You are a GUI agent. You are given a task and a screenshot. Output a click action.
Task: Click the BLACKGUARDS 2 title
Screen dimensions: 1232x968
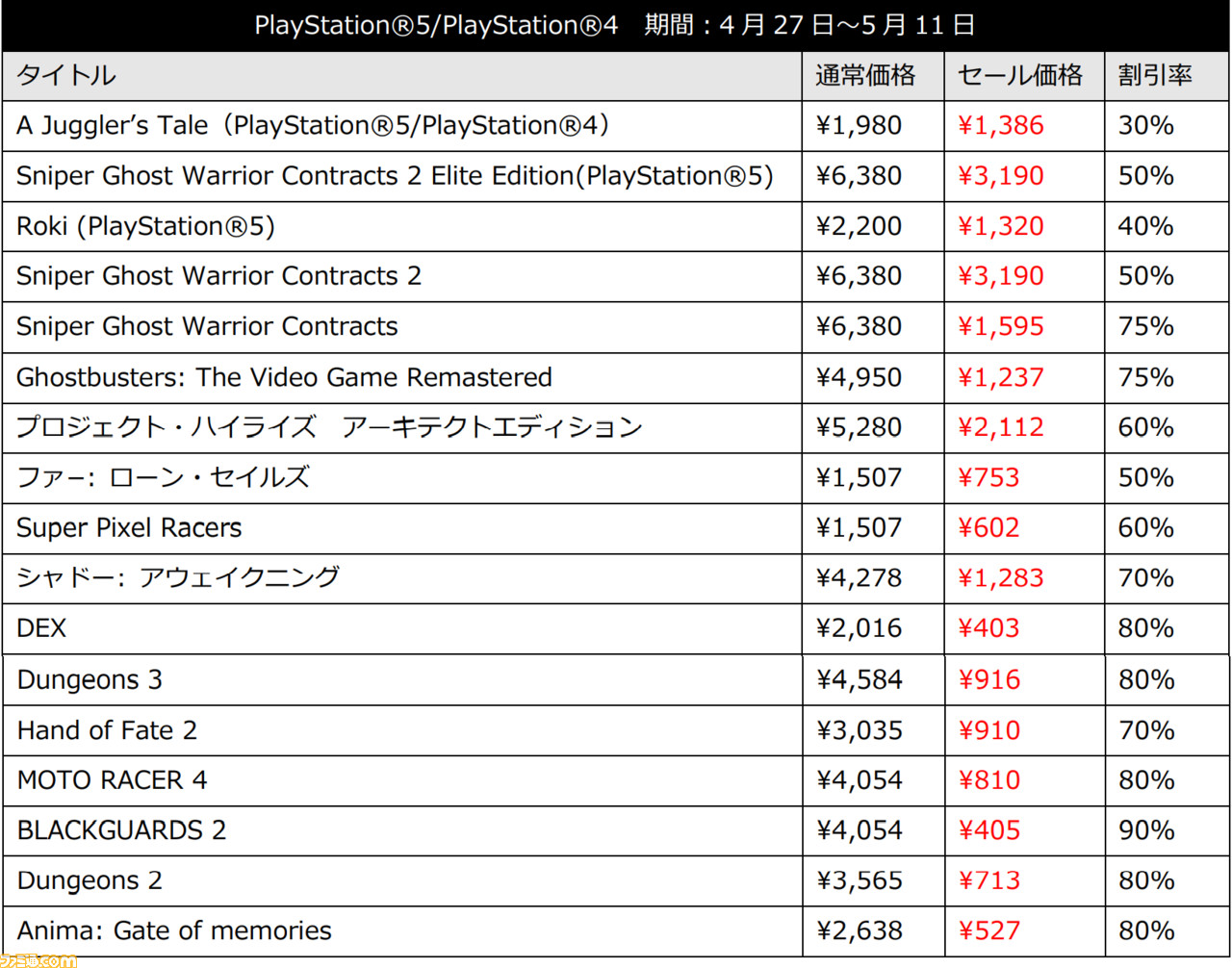(121, 830)
